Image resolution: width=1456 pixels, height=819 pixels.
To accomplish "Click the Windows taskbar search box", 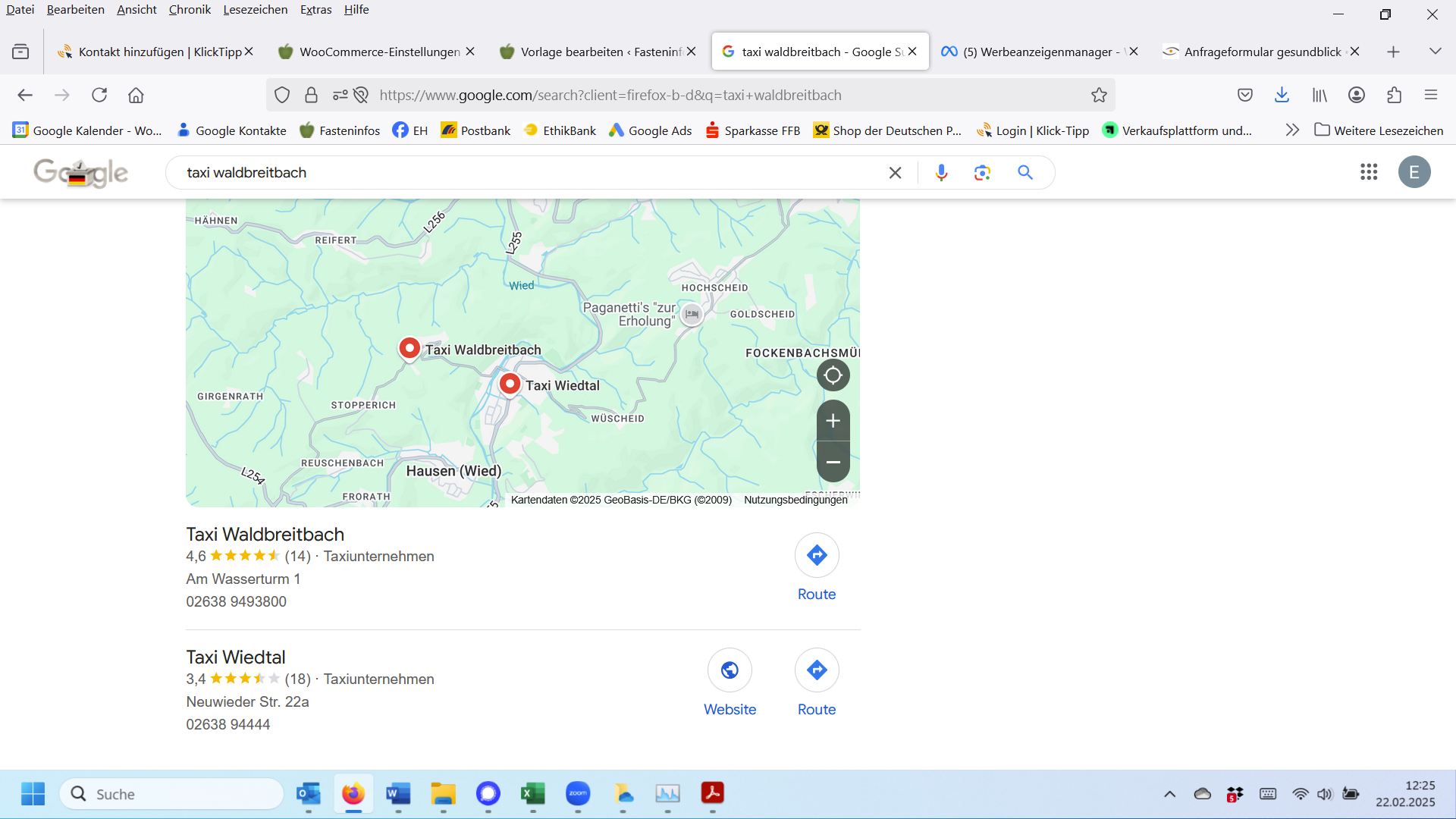I will point(171,794).
